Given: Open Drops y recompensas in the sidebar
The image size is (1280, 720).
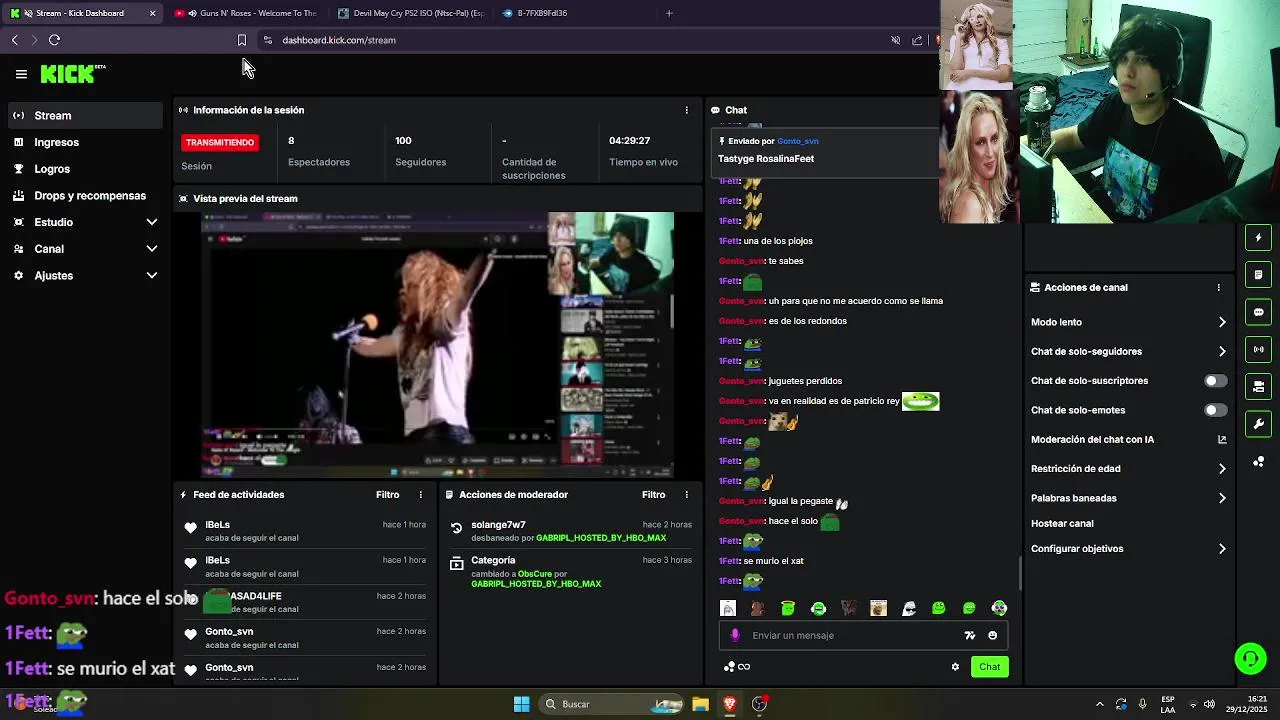Looking at the screenshot, I should pyautogui.click(x=85, y=196).
